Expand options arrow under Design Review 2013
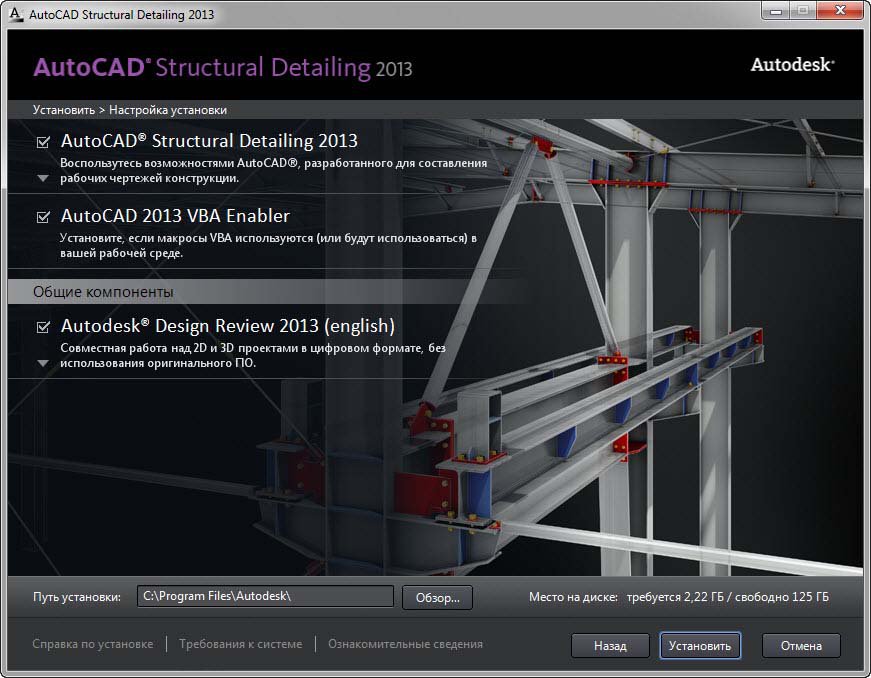 (43, 363)
